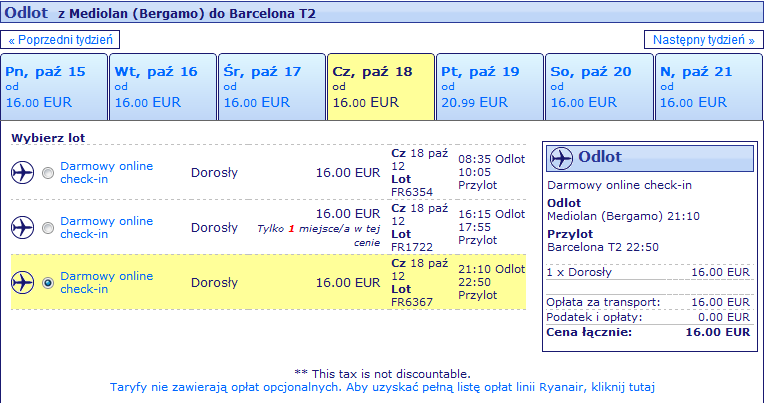
Task: Click the plane icon in Odlot summary
Action: [x=561, y=158]
